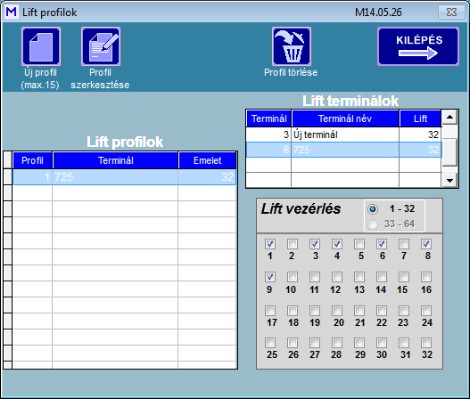470x399 pixels.
Task: Click the terminal list scroll-up arrow
Action: coord(450,117)
